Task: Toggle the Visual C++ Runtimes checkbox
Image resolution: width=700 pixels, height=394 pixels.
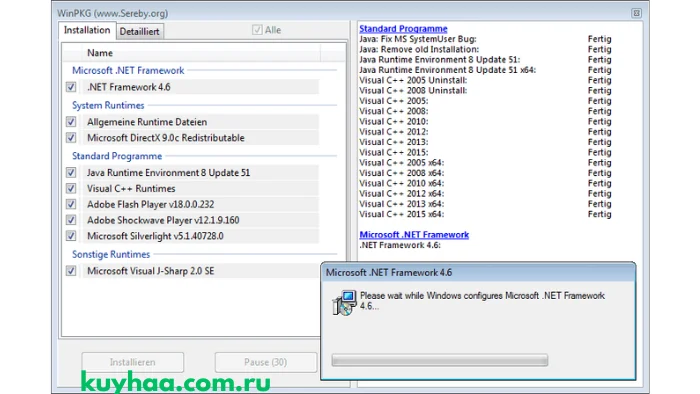Action: click(71, 189)
